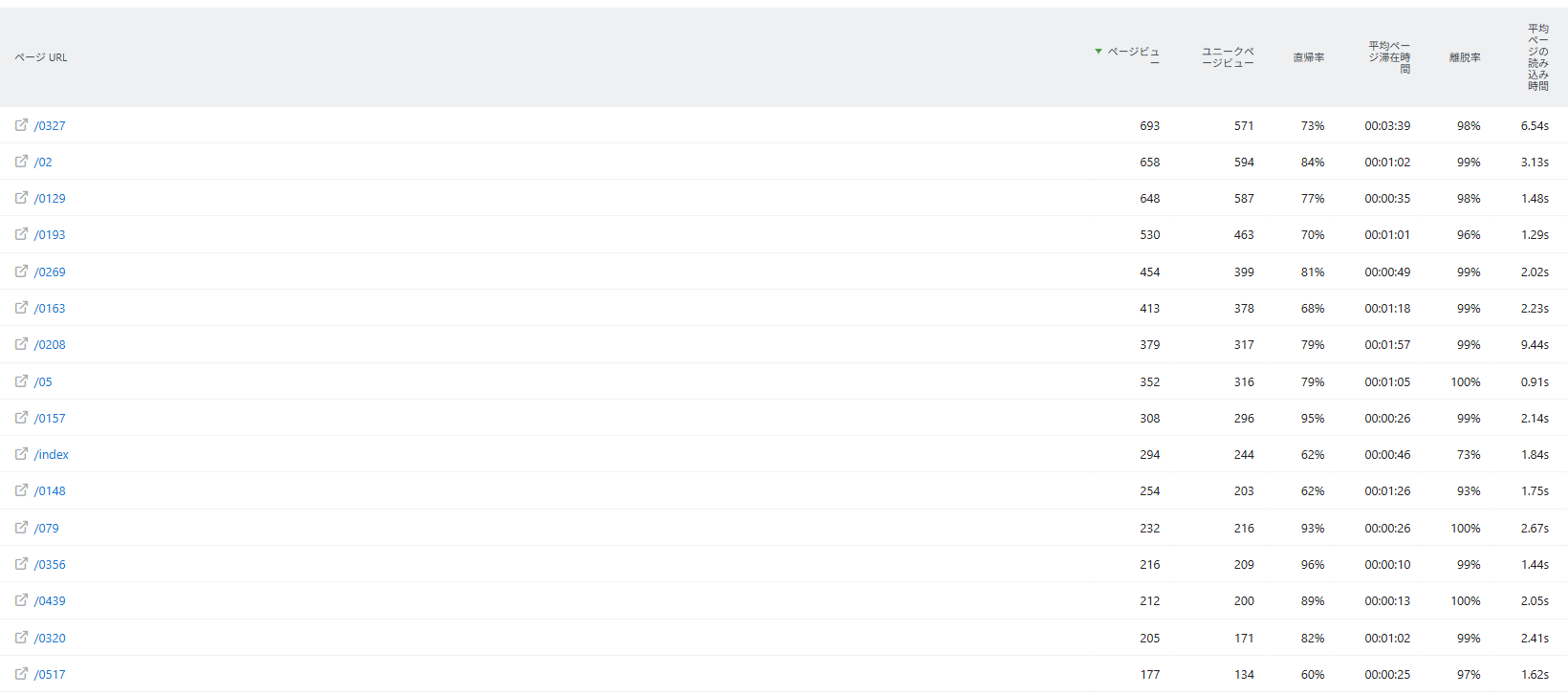The image size is (1568, 695).
Task: Click the 平均ページの読み込み時間 header
Action: [1537, 57]
